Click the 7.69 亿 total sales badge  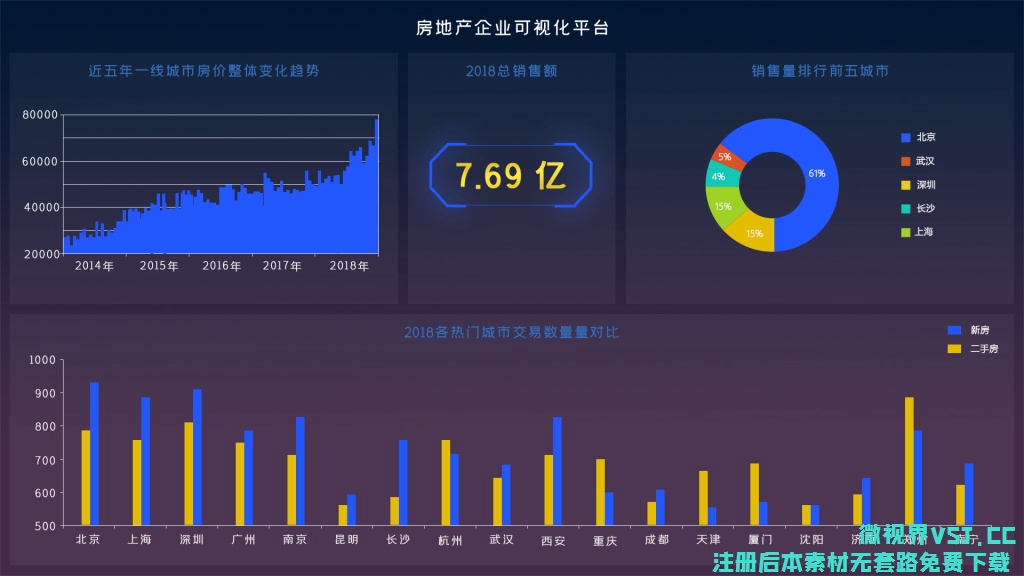click(511, 176)
